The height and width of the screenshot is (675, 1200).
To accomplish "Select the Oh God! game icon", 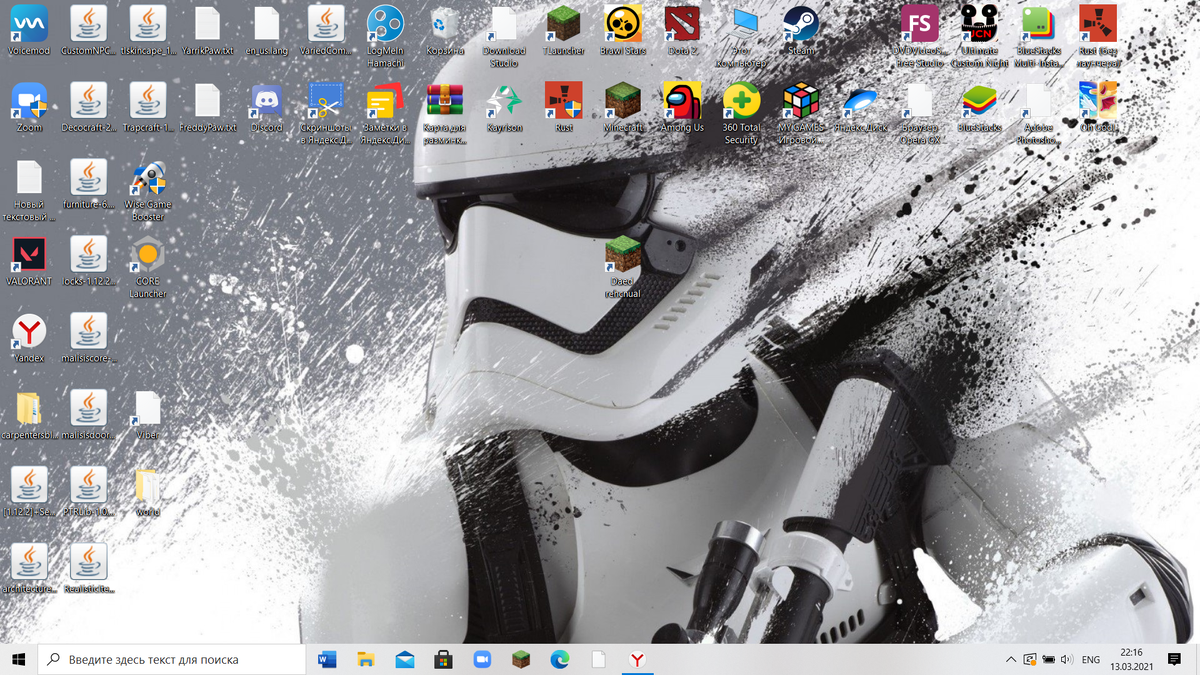I will point(1098,107).
